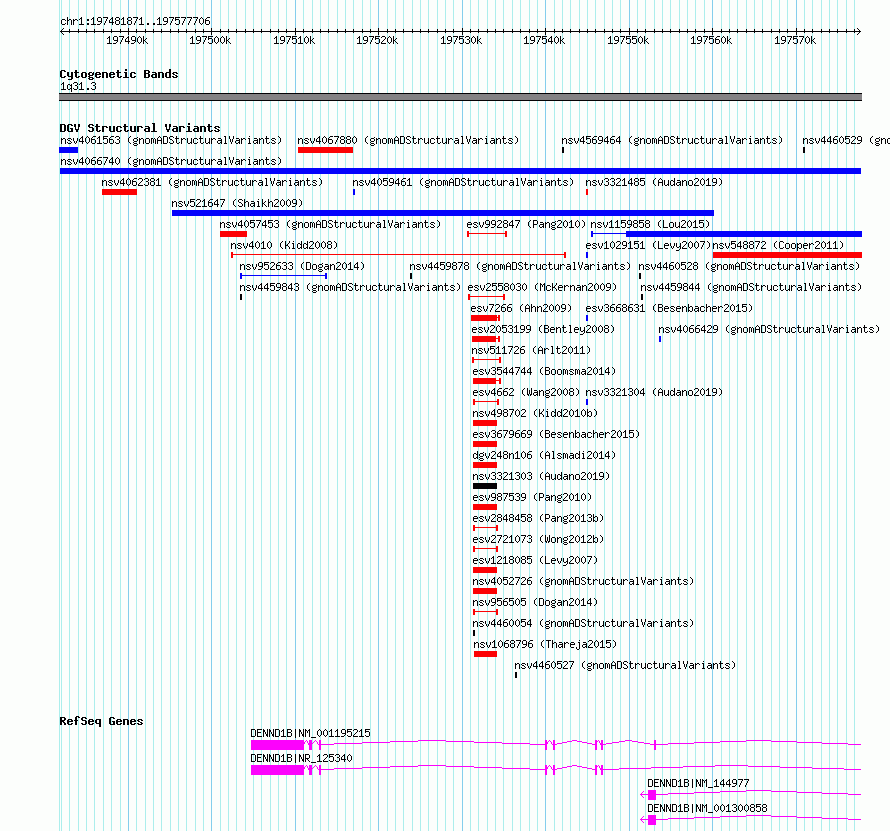The height and width of the screenshot is (831, 890).
Task: Click the 197560k ruler position
Action: [x=711, y=40]
